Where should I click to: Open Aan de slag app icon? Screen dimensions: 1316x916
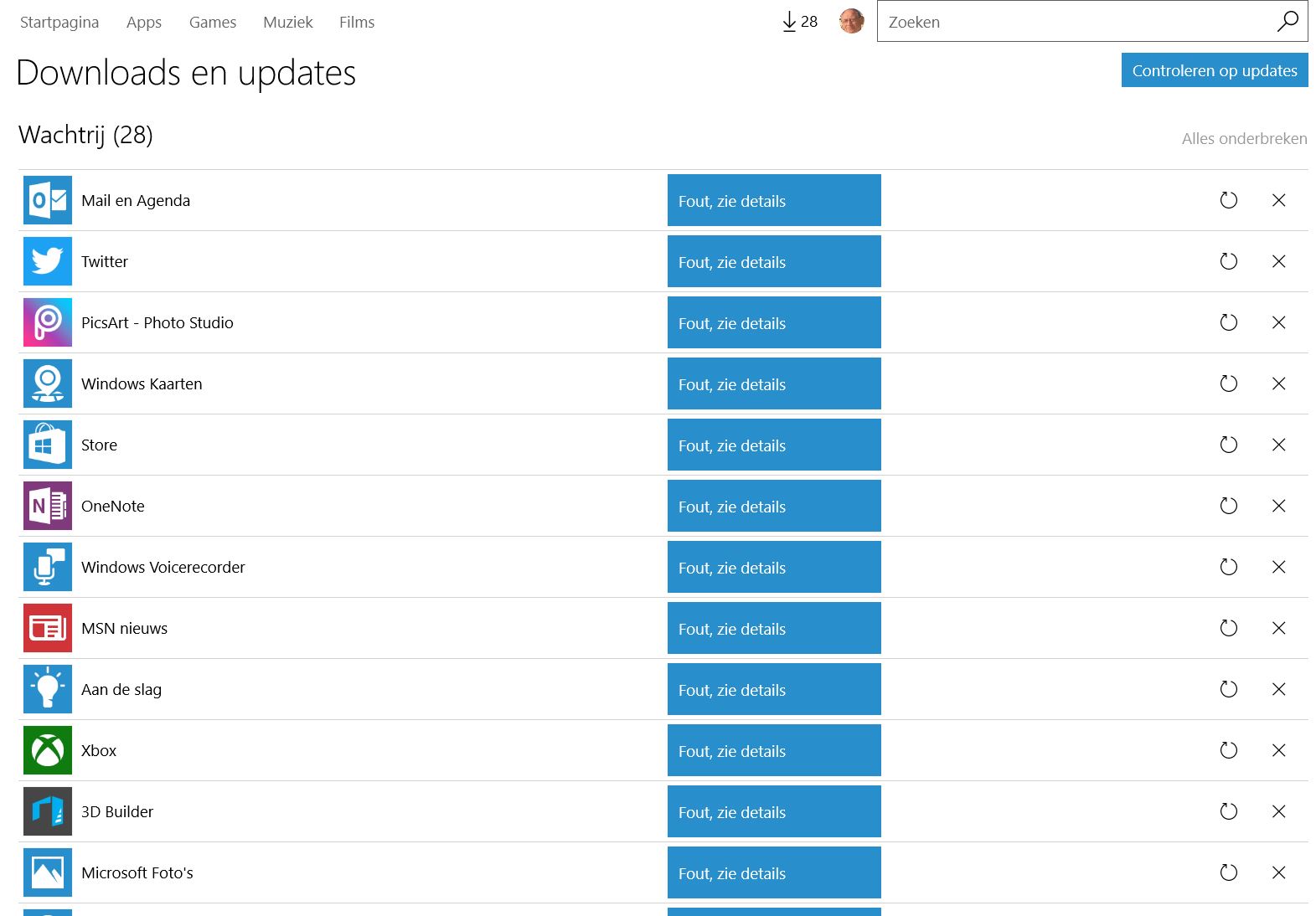click(x=48, y=689)
